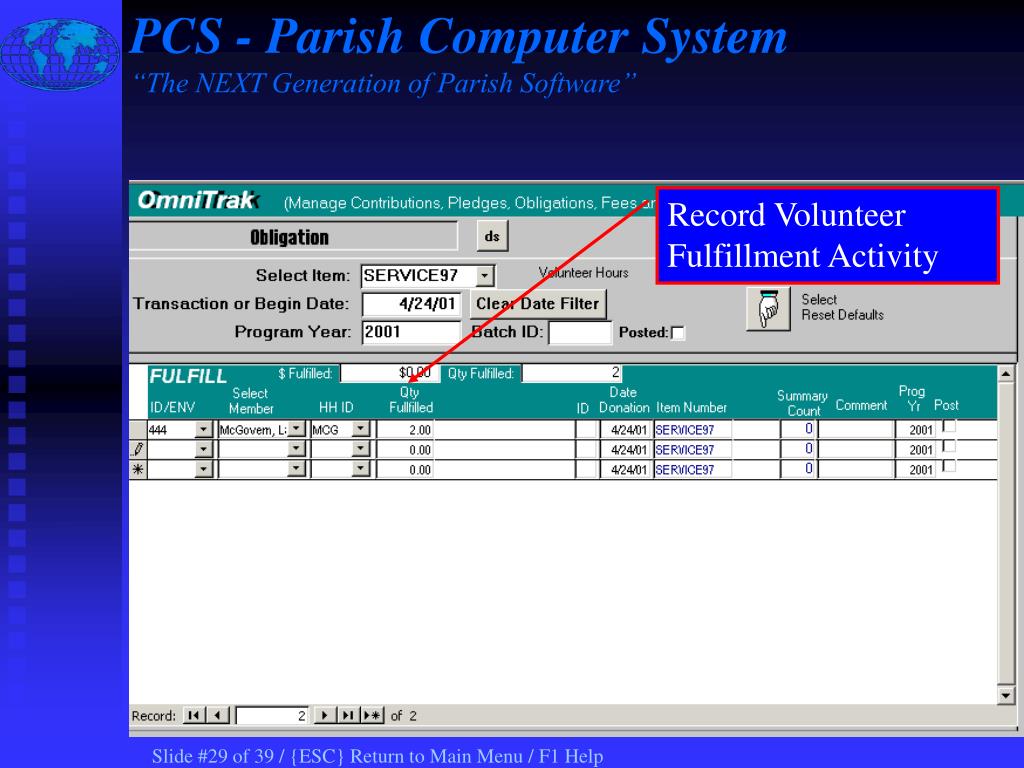The image size is (1024, 768).
Task: Go to the previous record navigation button
Action: pos(217,715)
